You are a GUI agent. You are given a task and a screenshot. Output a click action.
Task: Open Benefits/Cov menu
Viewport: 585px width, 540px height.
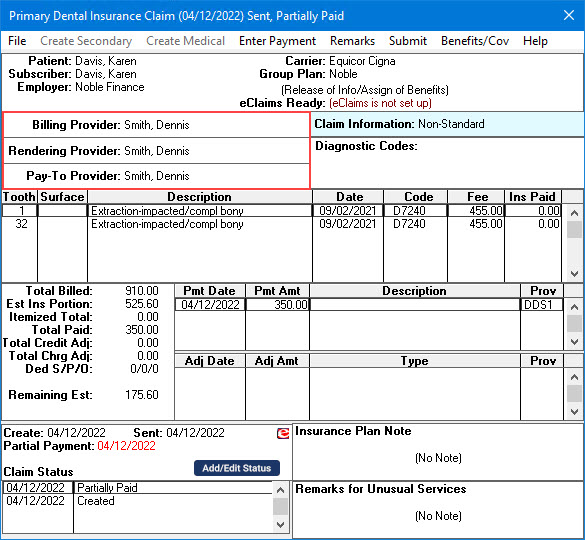[x=475, y=41]
